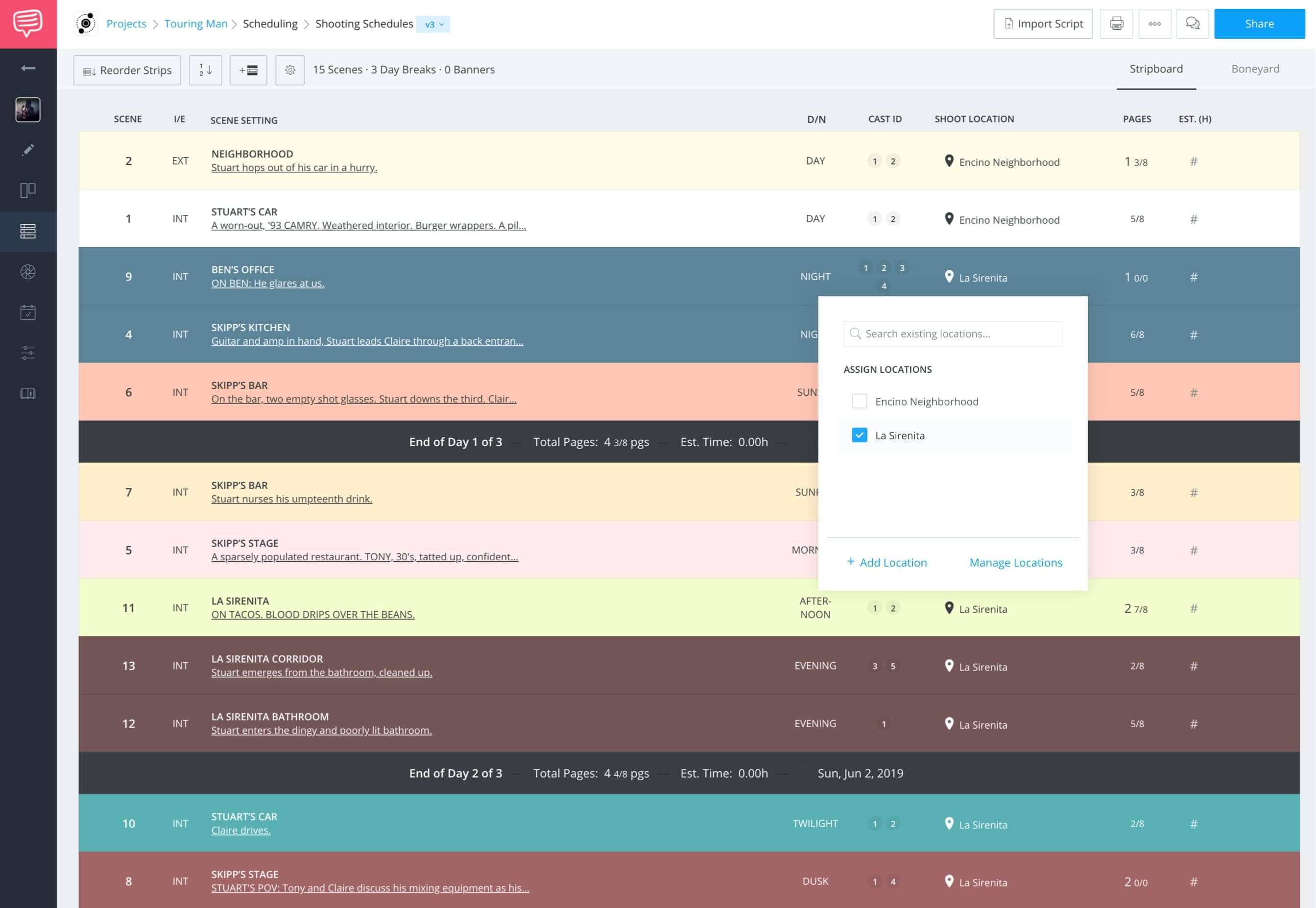Expand the Touring Man breadcrumb menu
Image resolution: width=1316 pixels, height=908 pixels.
(x=196, y=23)
